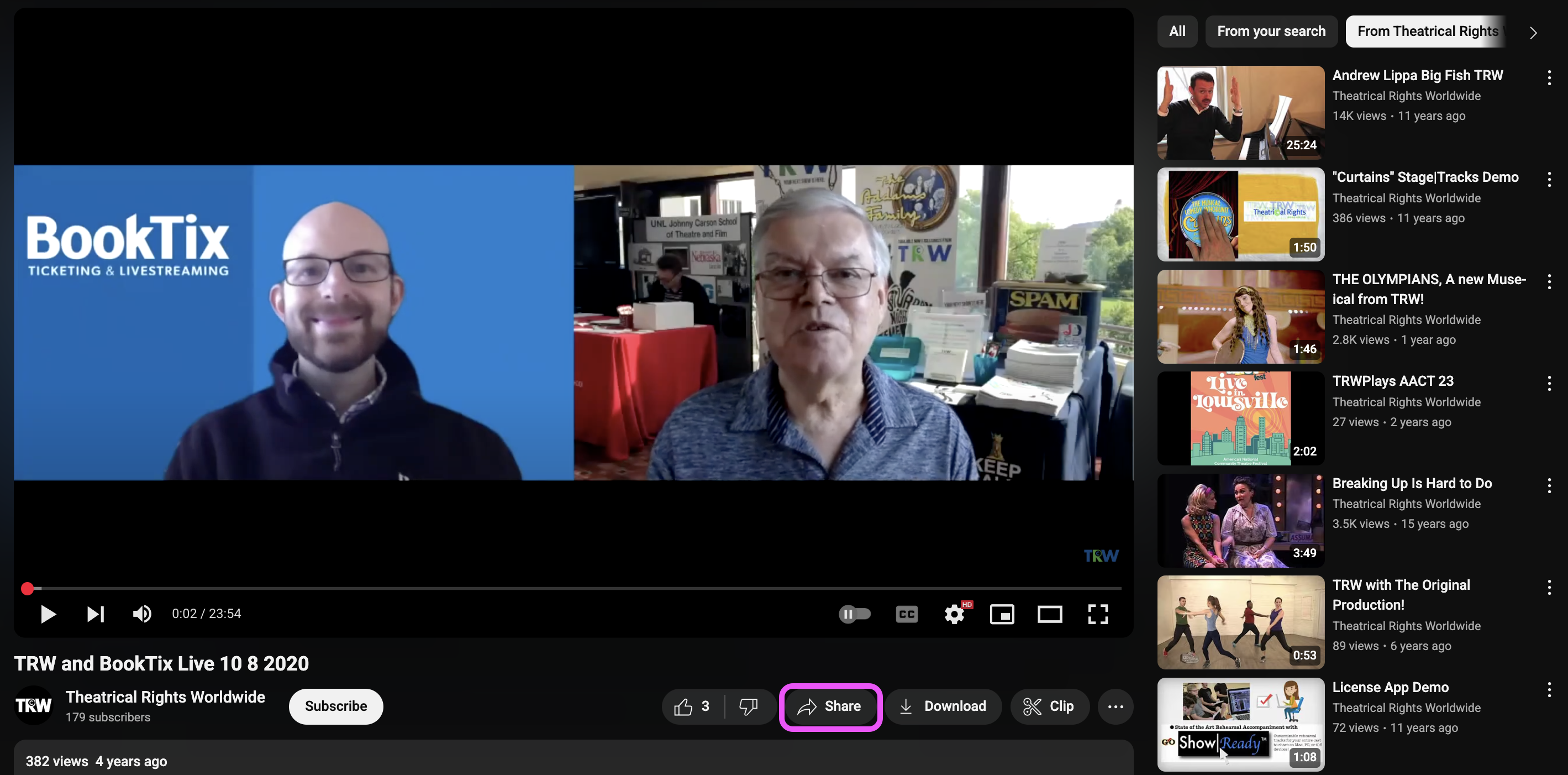Click License App Demo title

[1390, 687]
